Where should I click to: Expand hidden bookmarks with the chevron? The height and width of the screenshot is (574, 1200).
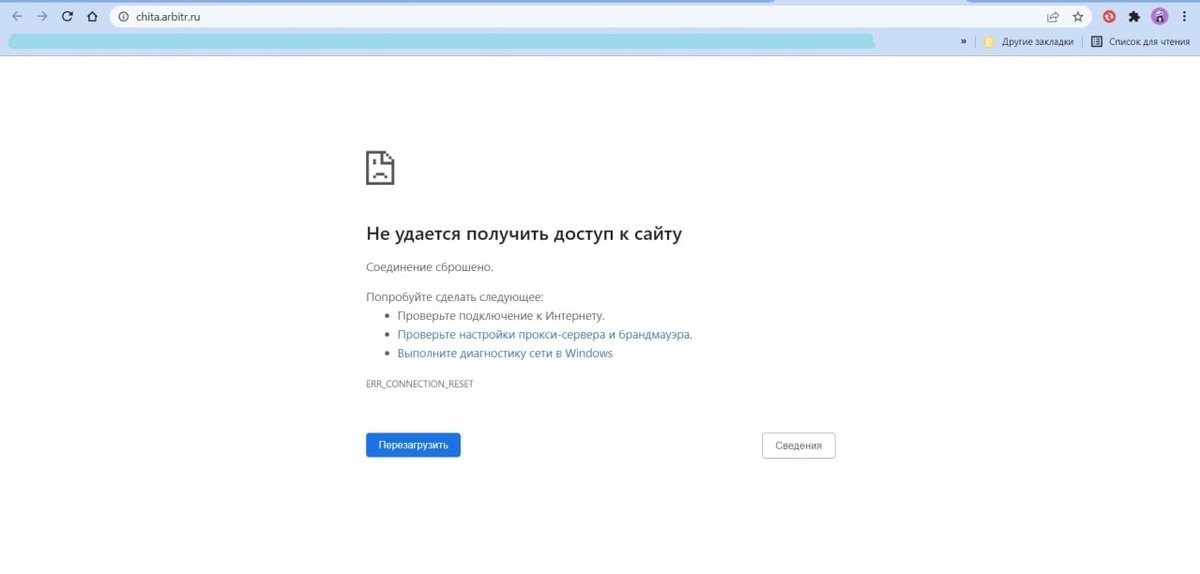pyautogui.click(x=964, y=42)
